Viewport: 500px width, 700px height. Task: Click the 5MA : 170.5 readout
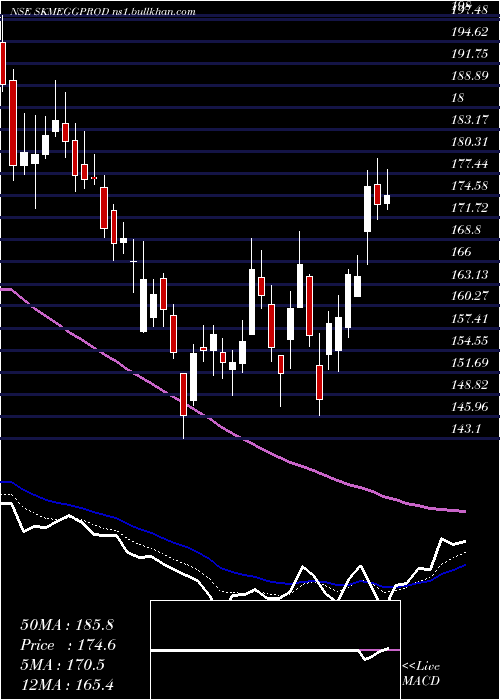tap(63, 664)
